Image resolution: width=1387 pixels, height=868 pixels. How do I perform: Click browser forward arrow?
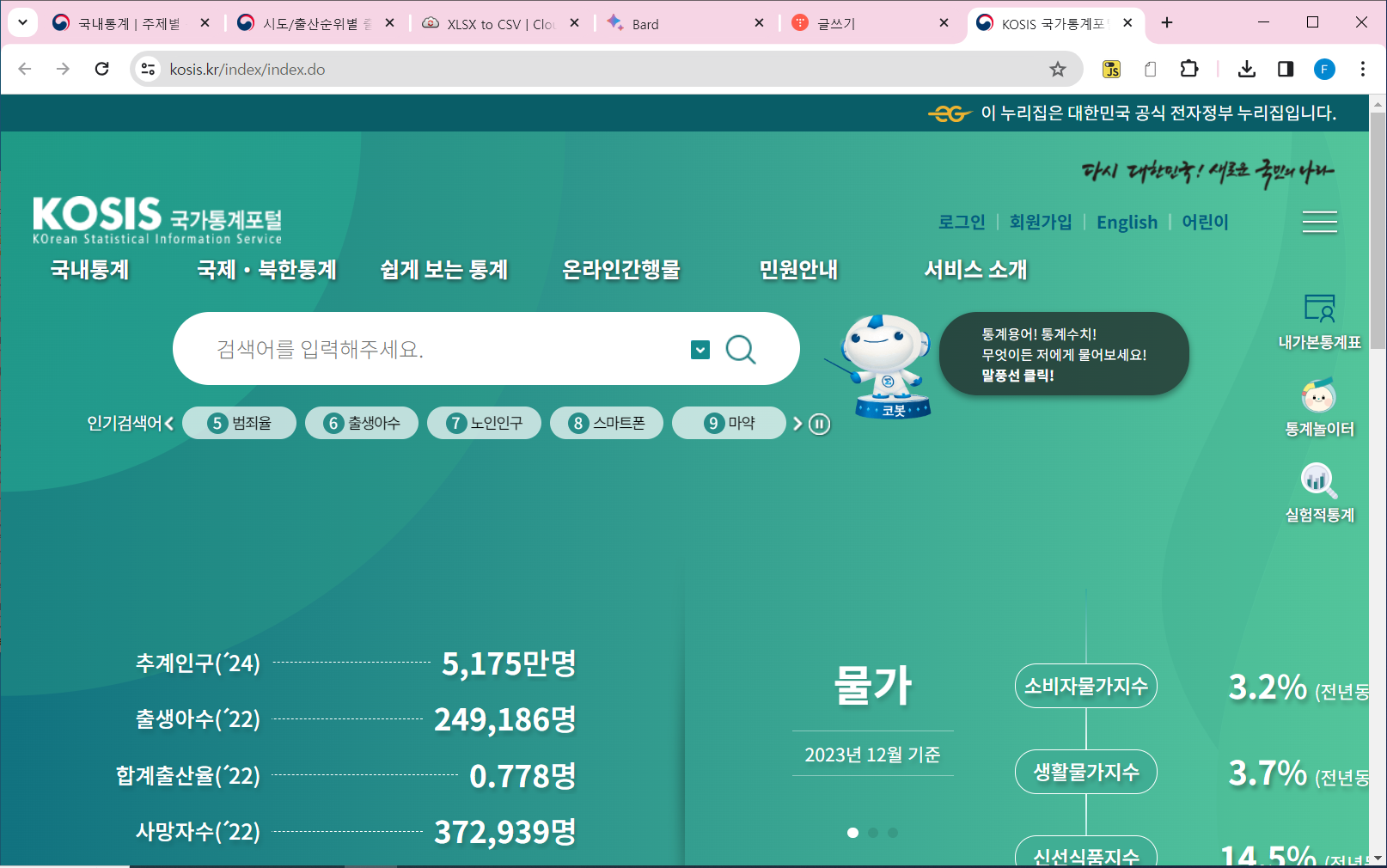point(63,69)
